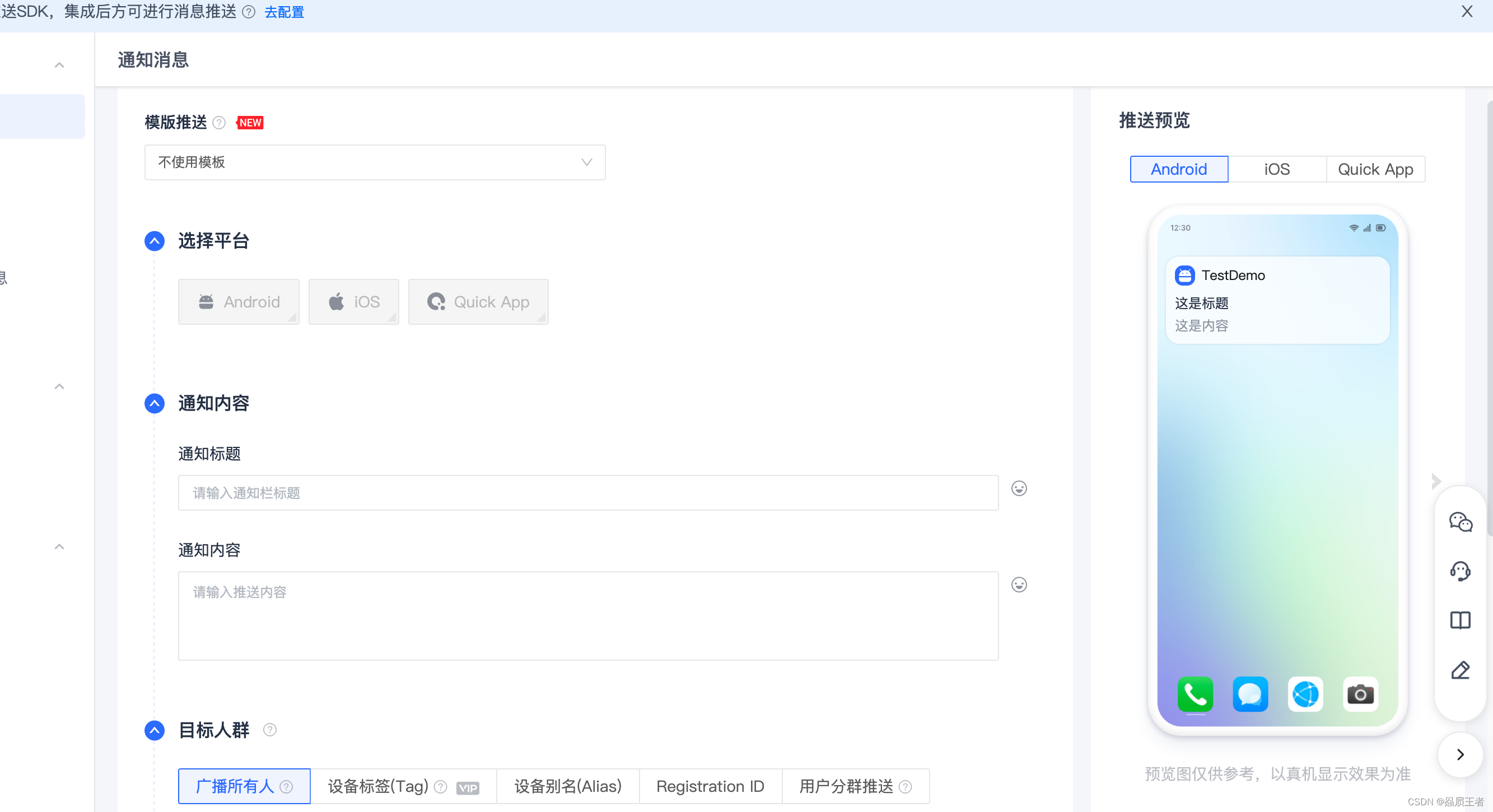The width and height of the screenshot is (1493, 812).
Task: Click help icon next to 模版推送
Action: 219,123
